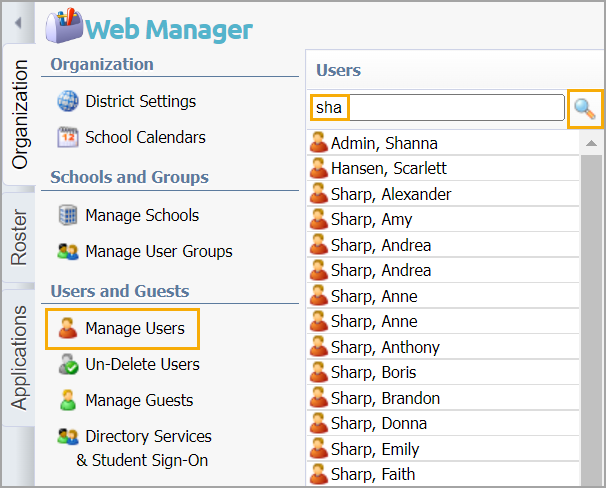Image resolution: width=606 pixels, height=488 pixels.
Task: Select the Organization vertical tab
Action: 19,114
